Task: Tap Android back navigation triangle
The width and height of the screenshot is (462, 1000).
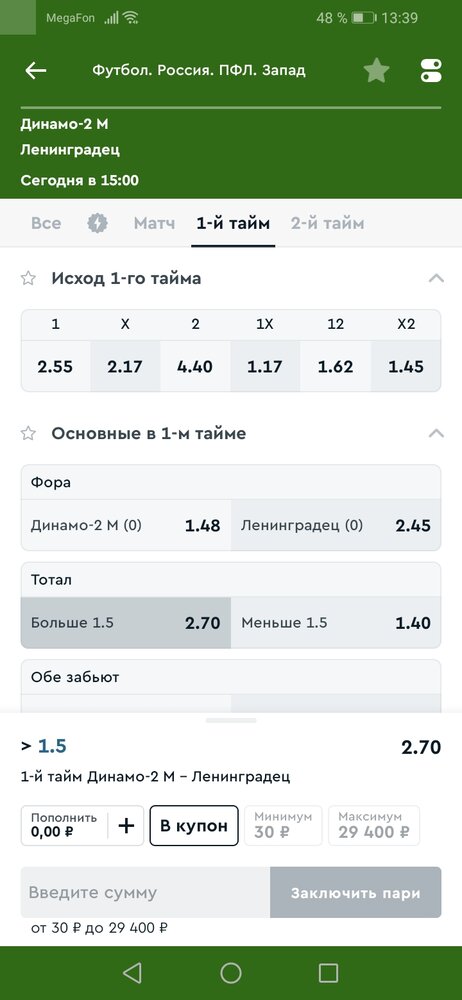Action: tap(132, 973)
